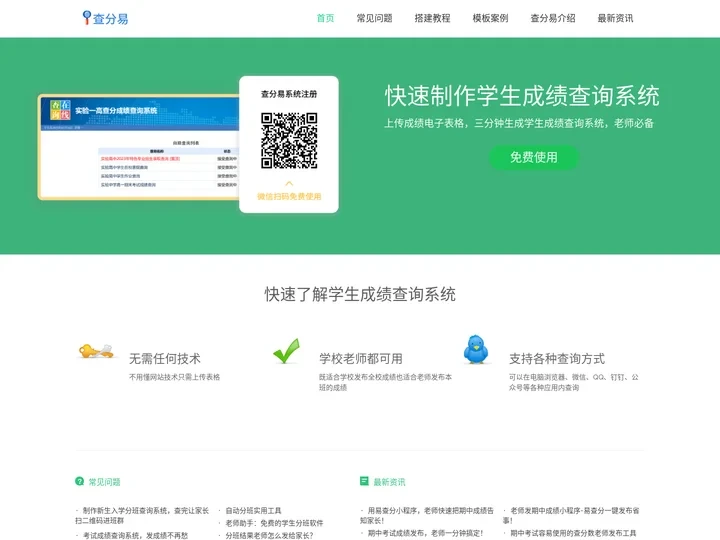Click the news icon beside 最新资讯
720x540 pixels.
click(x=364, y=481)
